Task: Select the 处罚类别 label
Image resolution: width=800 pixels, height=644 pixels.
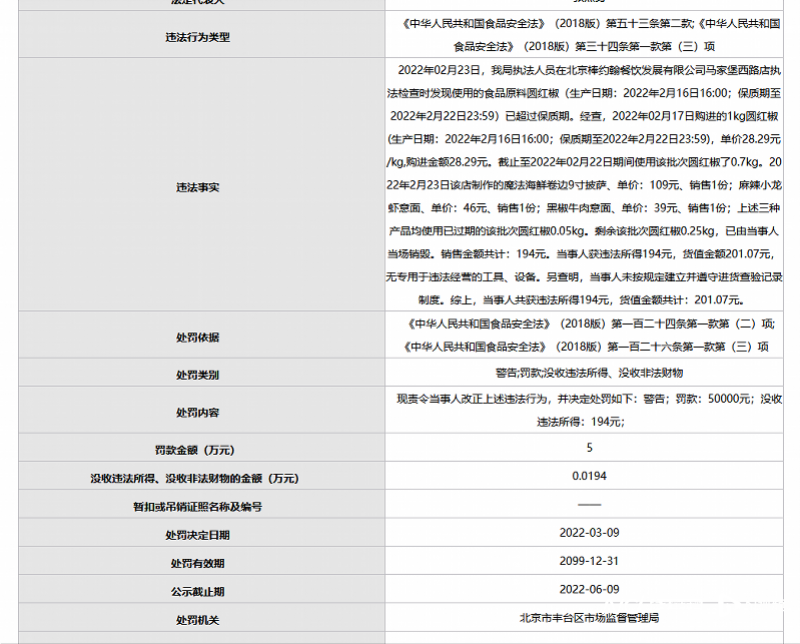Action: point(197,375)
